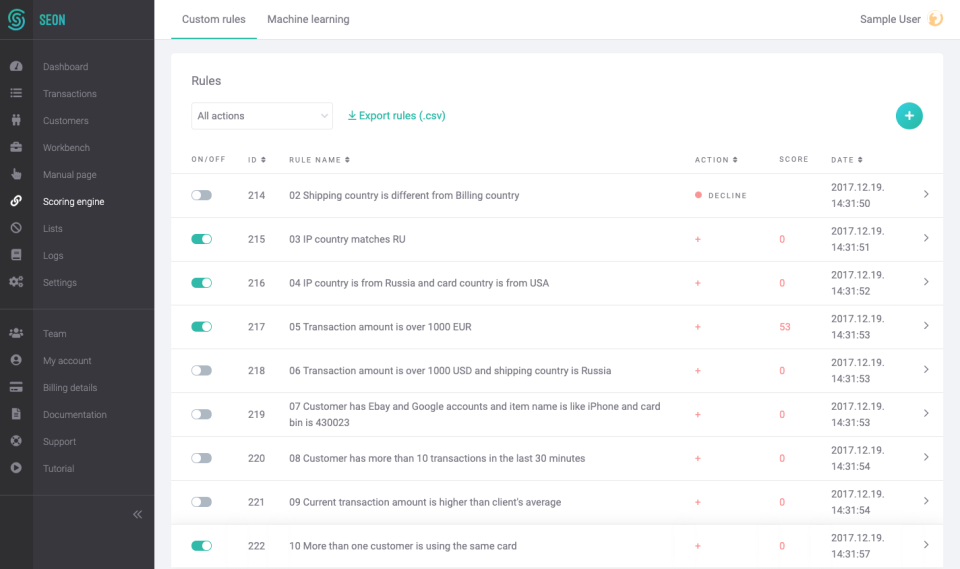Viewport: 960px width, 569px height.
Task: Sort the table by Rule Name column
Action: tap(319, 160)
